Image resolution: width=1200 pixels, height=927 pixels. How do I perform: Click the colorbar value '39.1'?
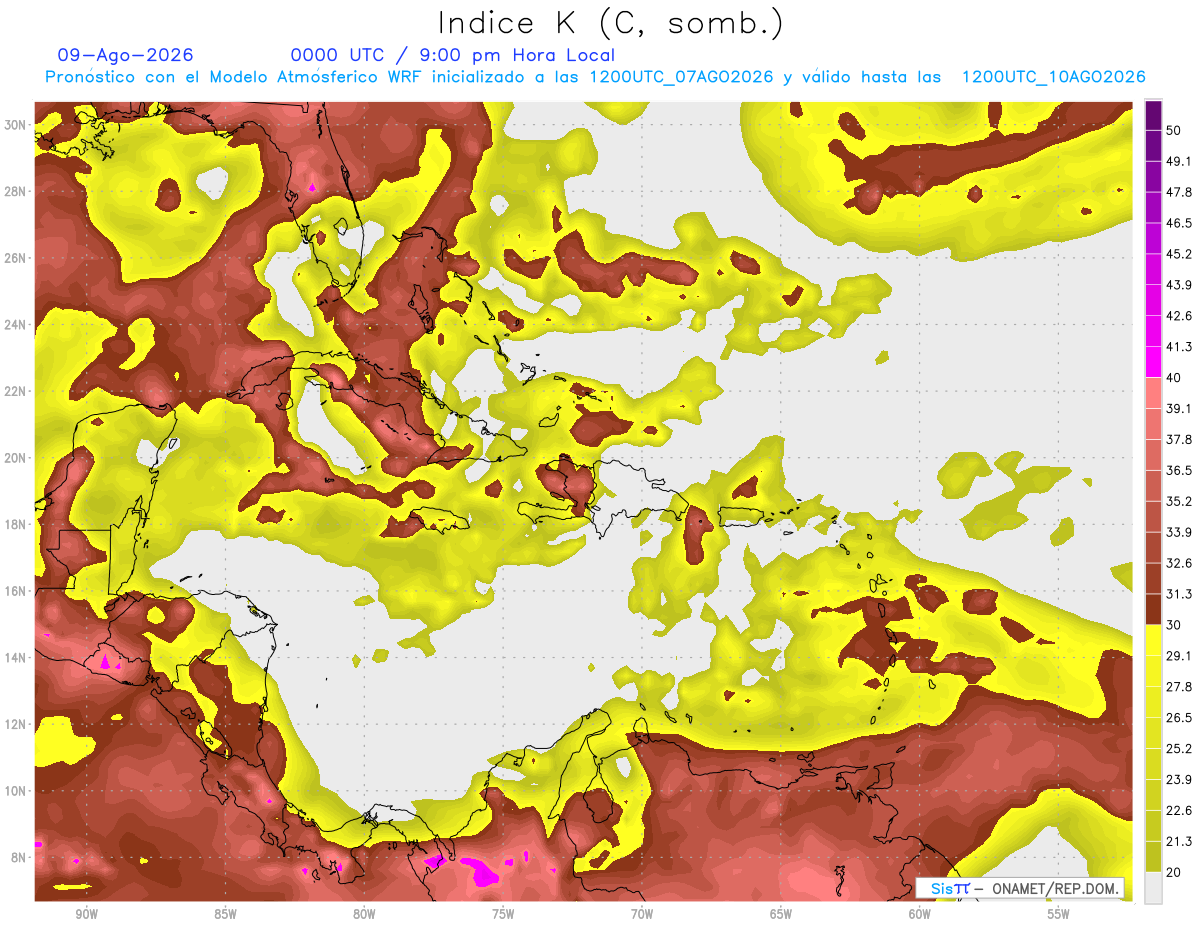(x=1180, y=409)
